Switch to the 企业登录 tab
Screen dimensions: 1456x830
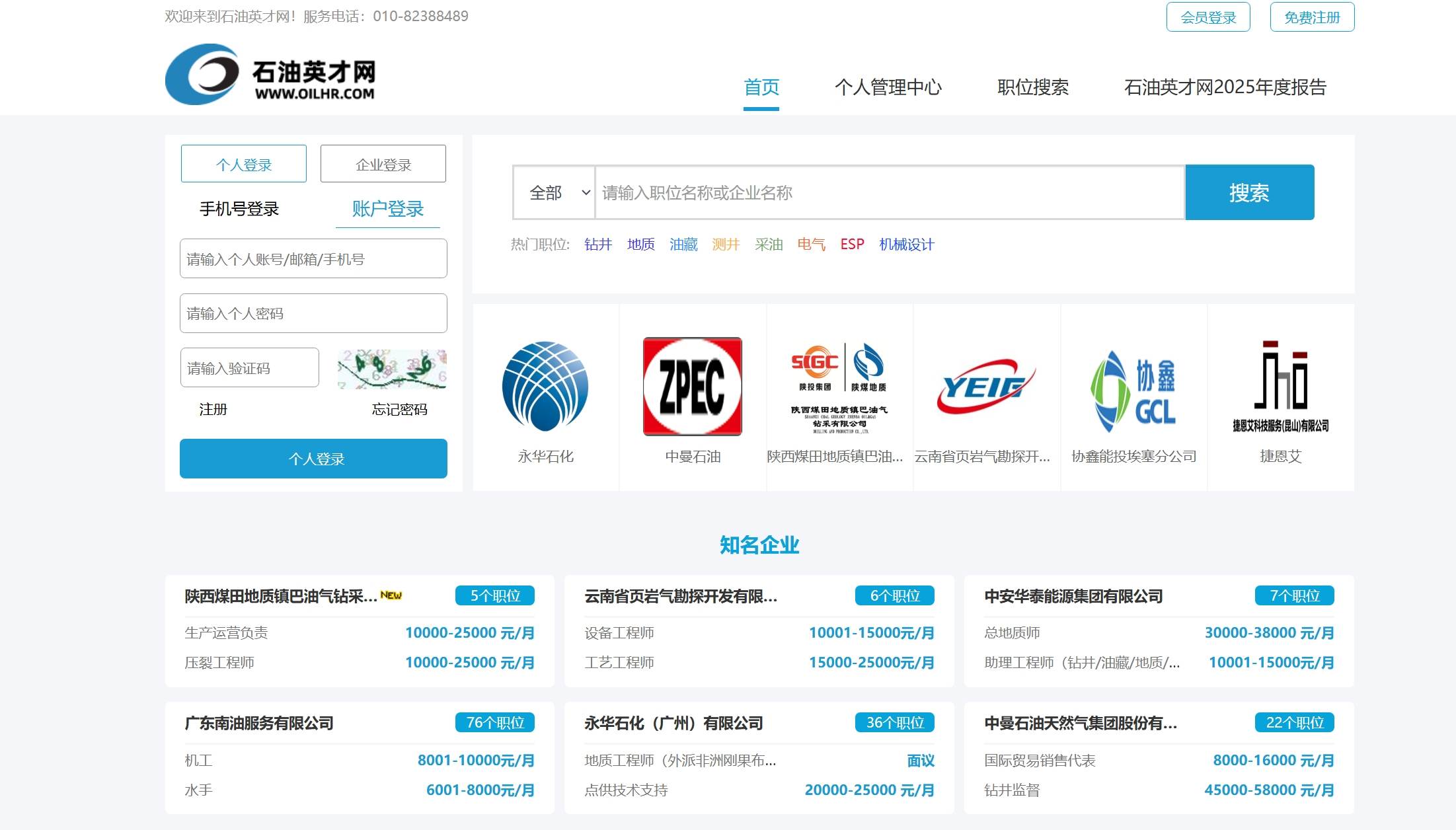(383, 164)
